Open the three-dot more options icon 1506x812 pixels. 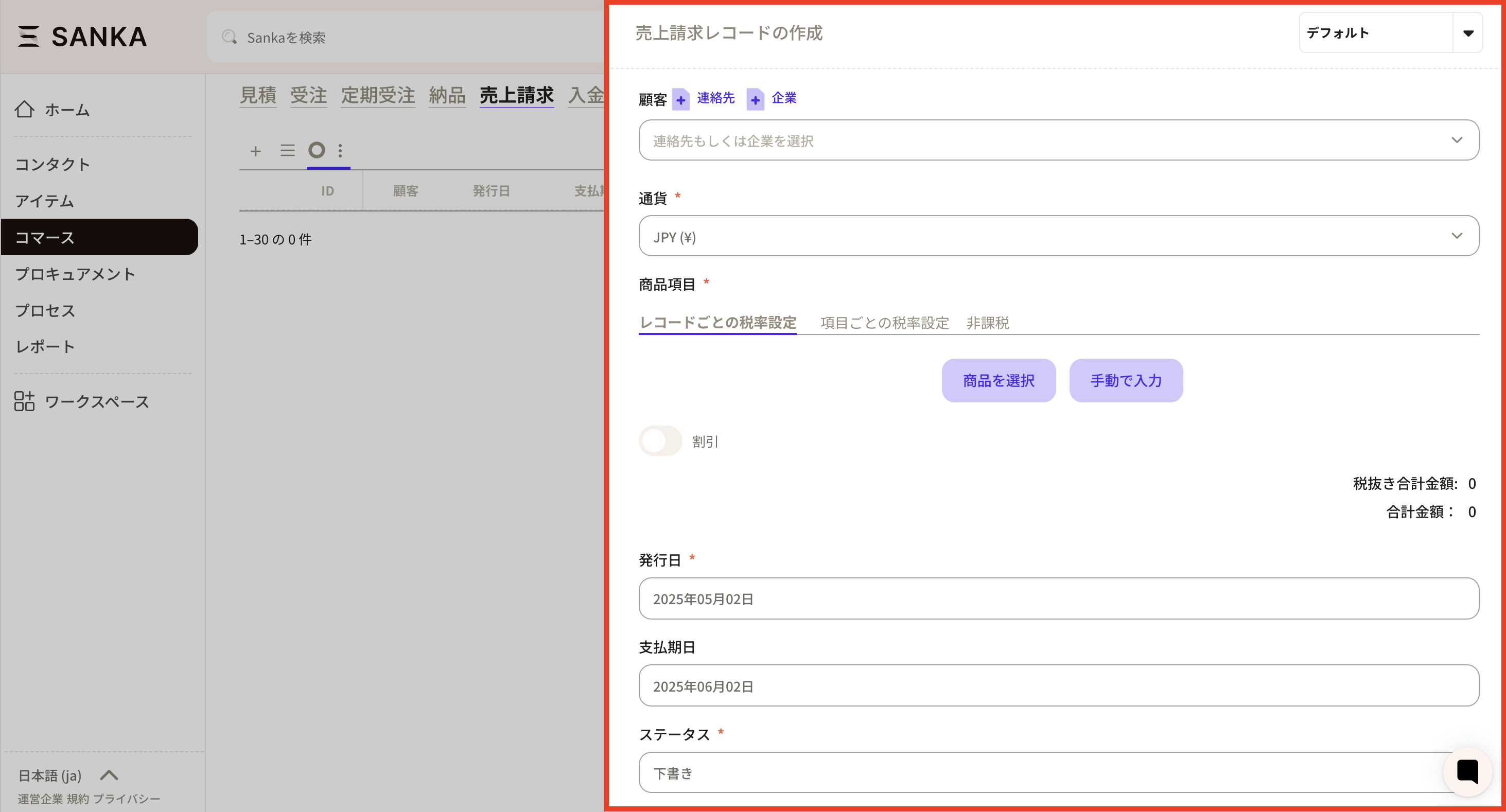tap(340, 151)
